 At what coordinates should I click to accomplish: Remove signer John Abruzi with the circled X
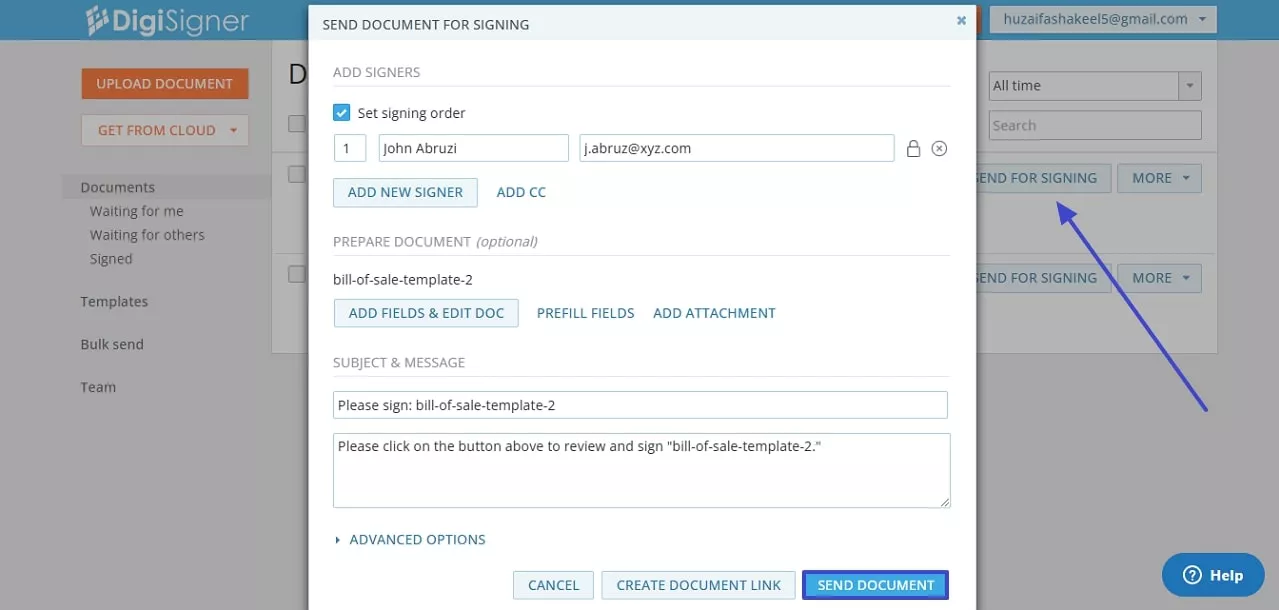point(939,149)
